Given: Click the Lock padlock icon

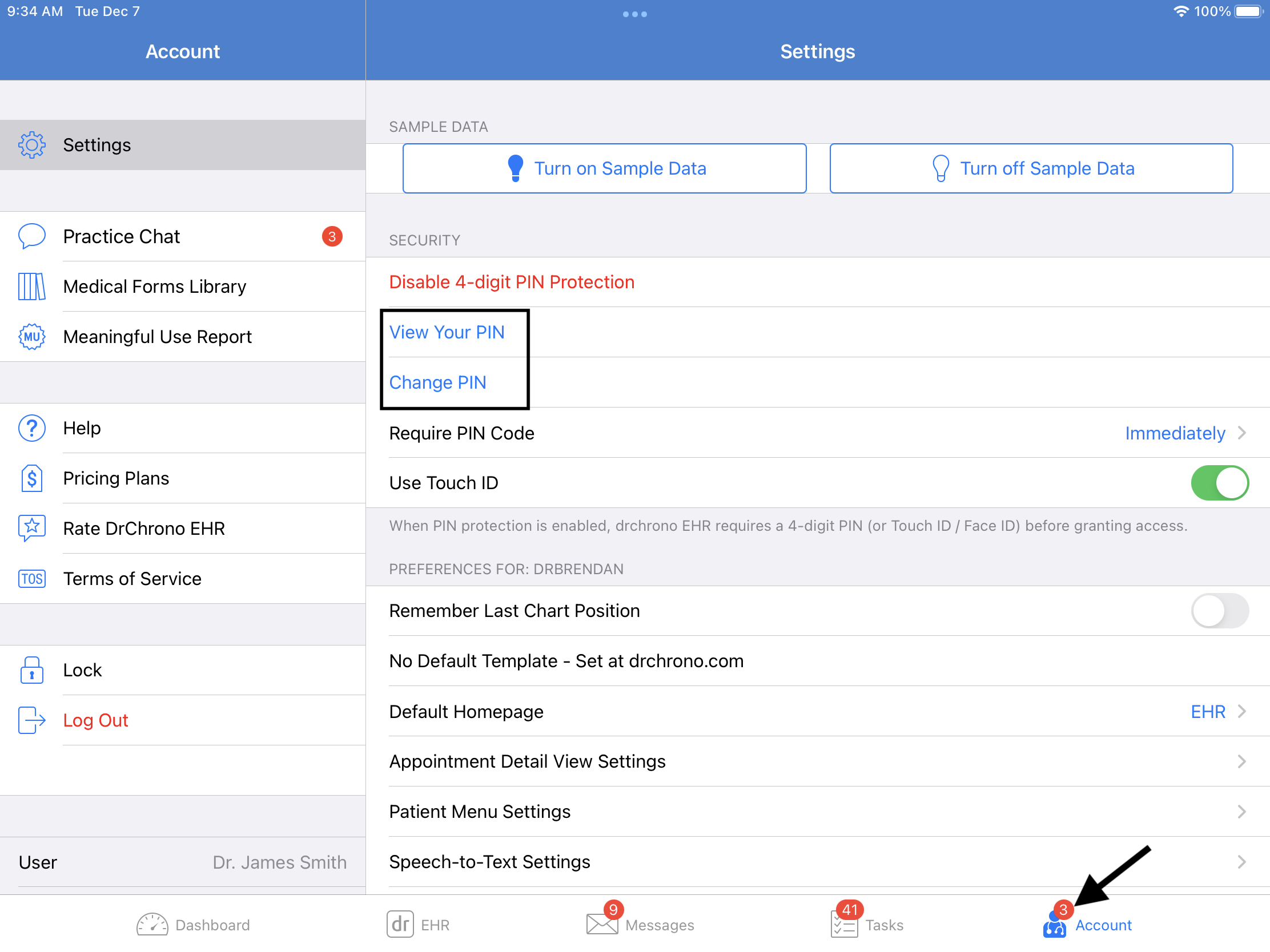Looking at the screenshot, I should pos(31,669).
